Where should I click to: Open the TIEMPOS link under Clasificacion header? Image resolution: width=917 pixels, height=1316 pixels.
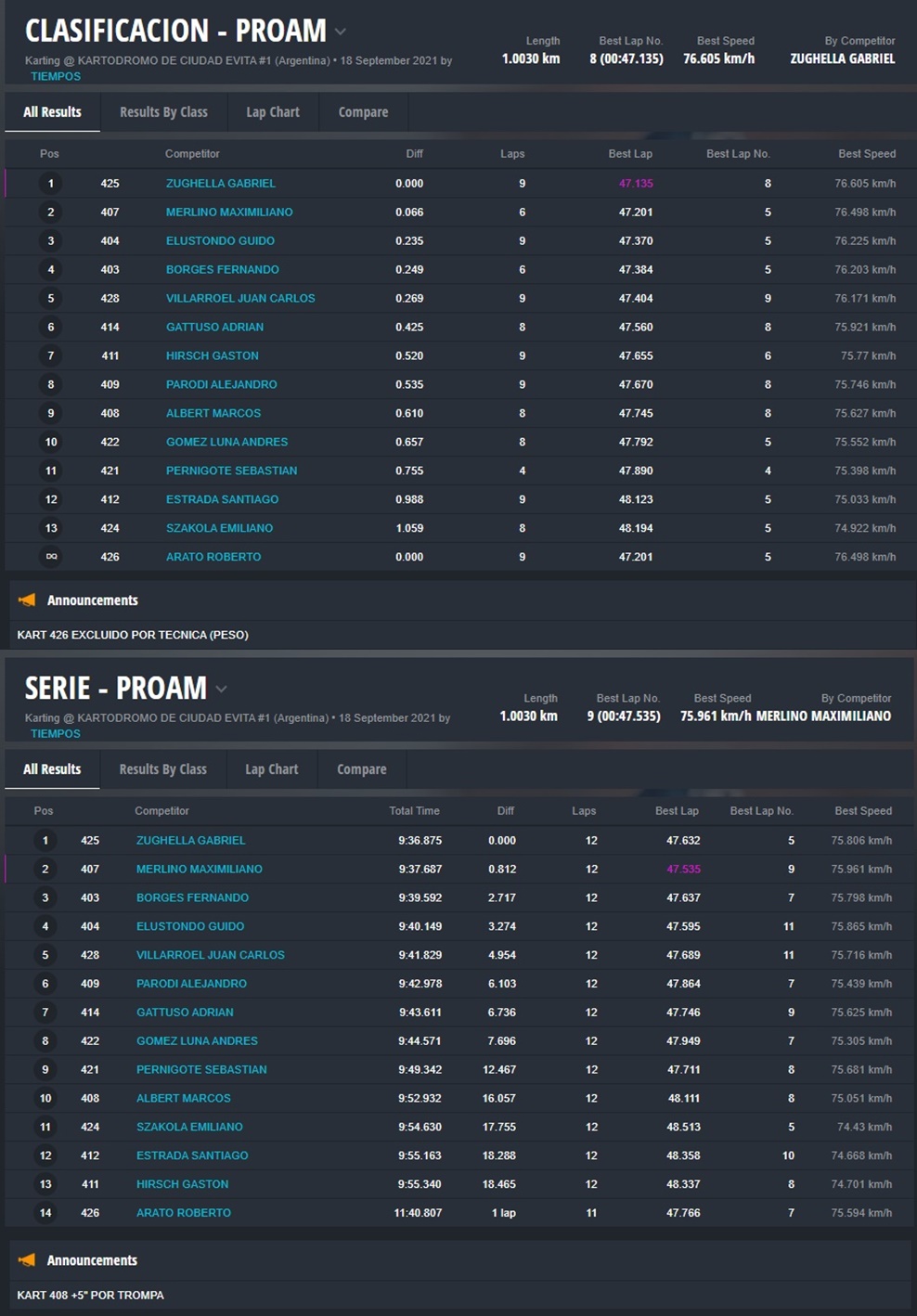coord(56,76)
